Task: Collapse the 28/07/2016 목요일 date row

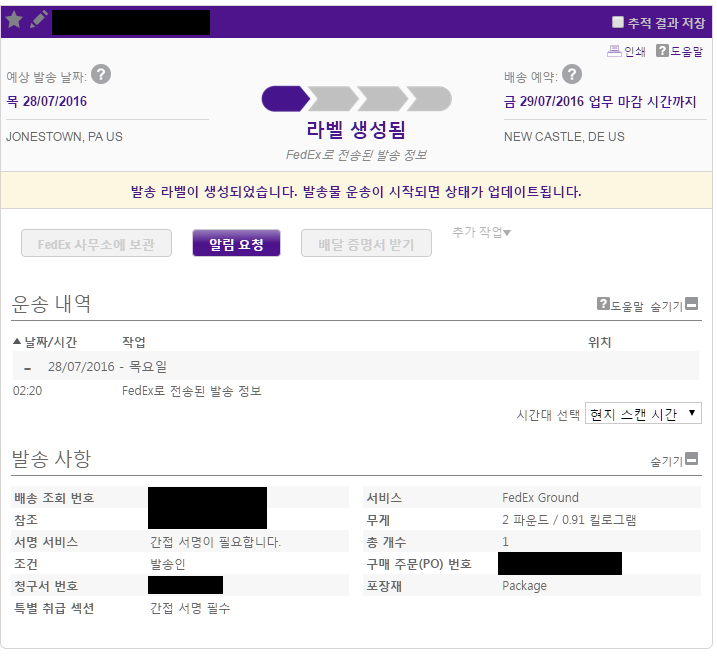Action: pos(28,368)
